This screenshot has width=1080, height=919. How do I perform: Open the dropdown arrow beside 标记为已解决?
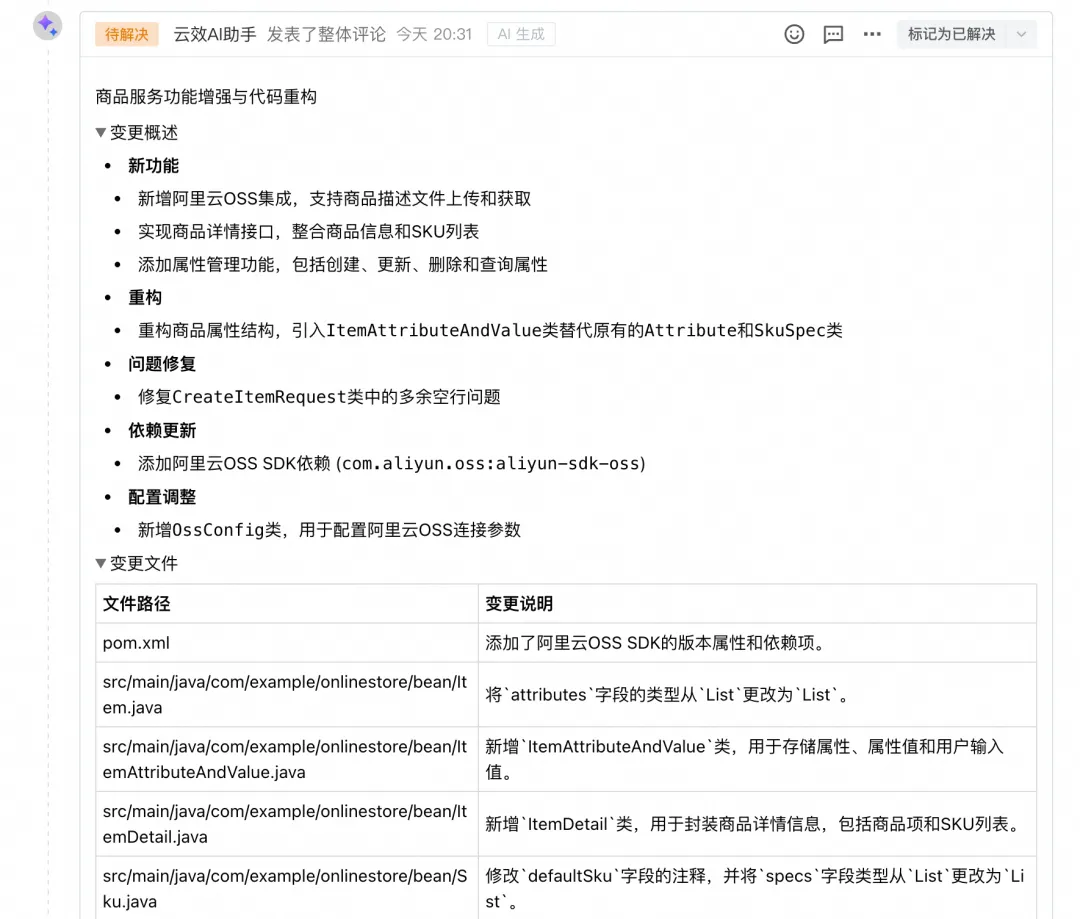(x=1021, y=34)
